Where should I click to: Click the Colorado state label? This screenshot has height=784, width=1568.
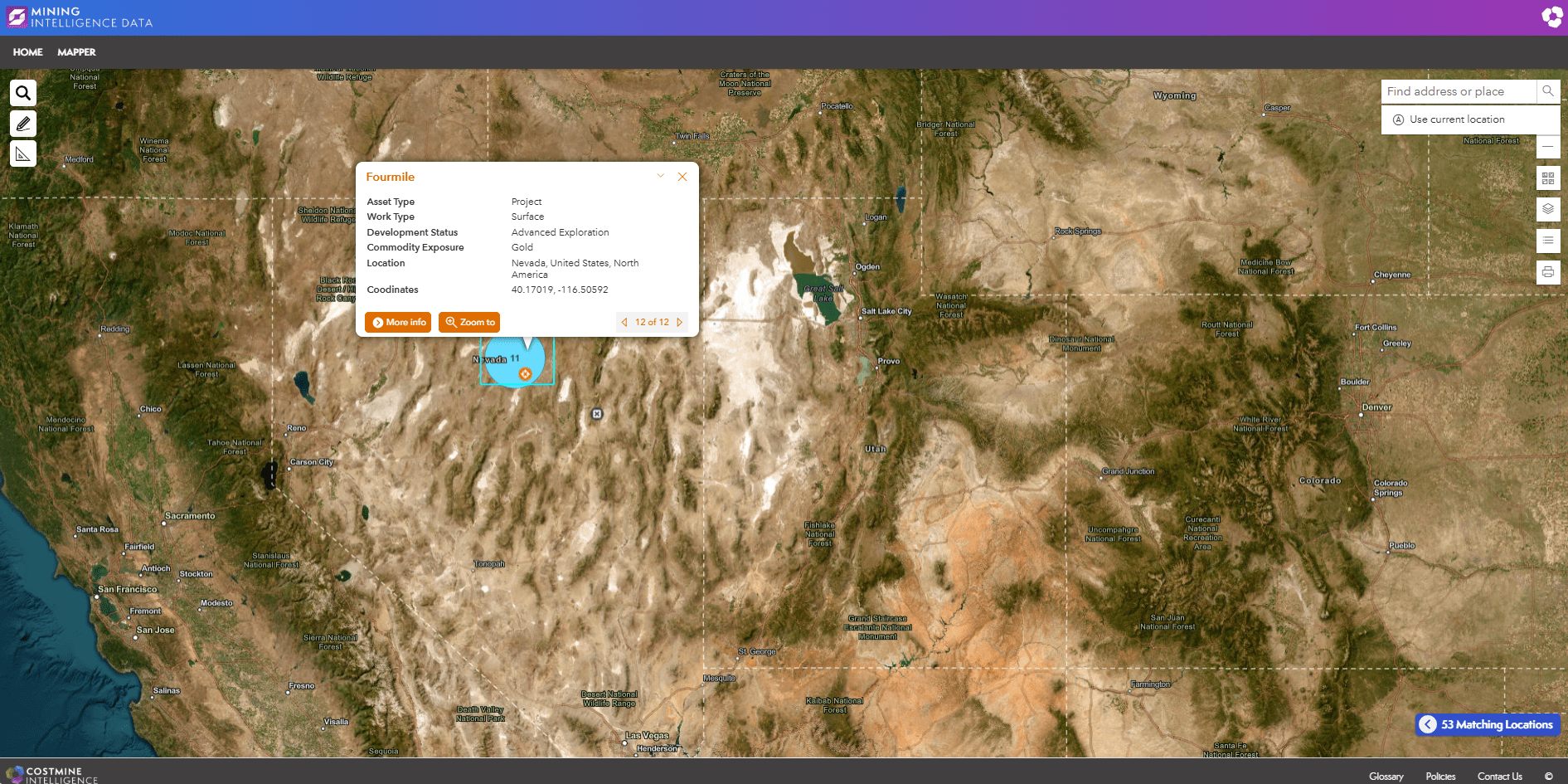1320,480
